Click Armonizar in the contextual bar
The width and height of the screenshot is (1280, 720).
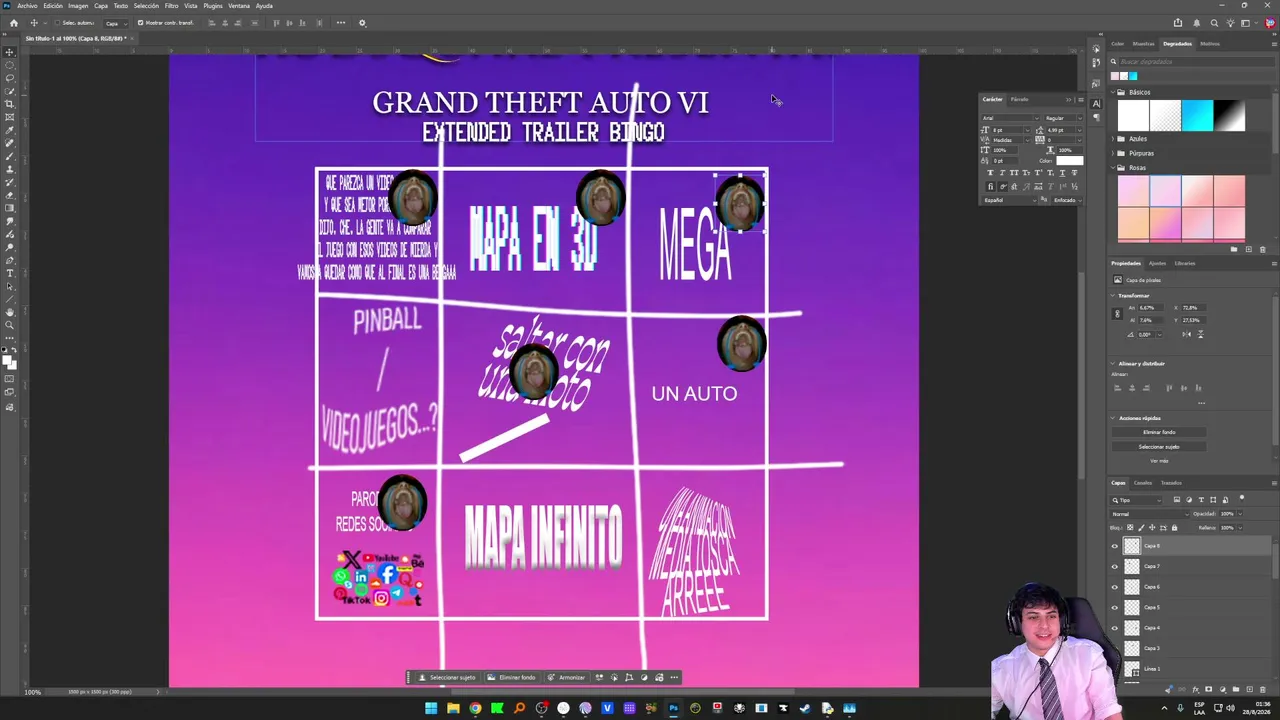click(x=566, y=677)
